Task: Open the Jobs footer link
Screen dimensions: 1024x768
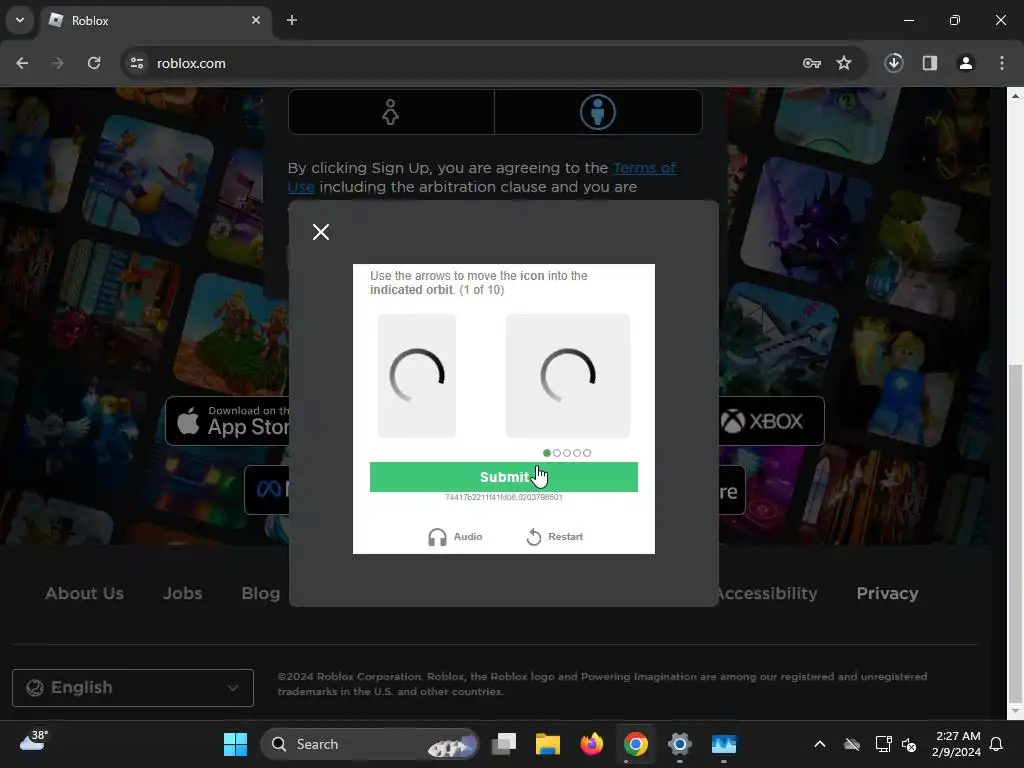Action: tap(182, 593)
